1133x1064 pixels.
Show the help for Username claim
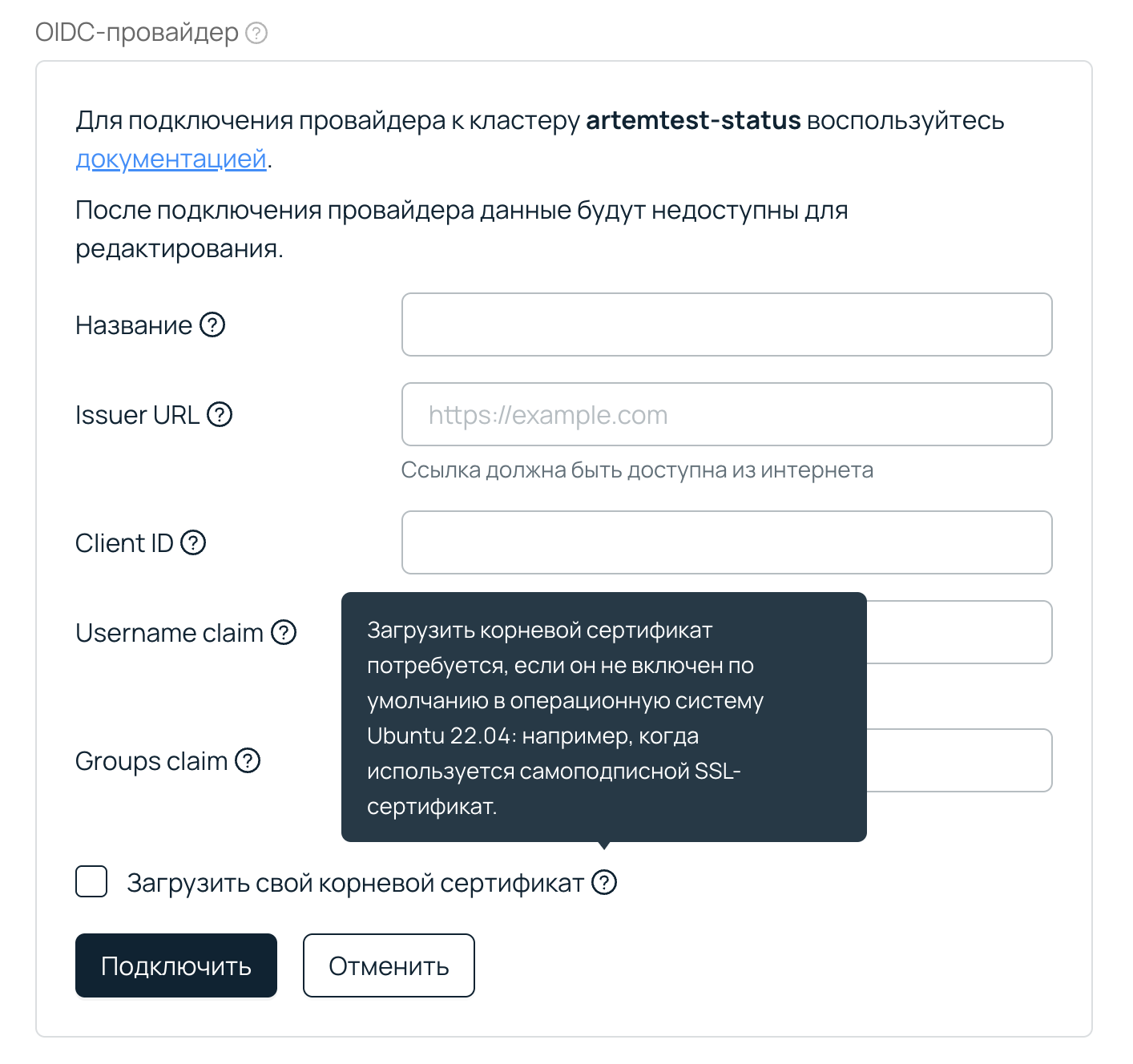tap(284, 633)
